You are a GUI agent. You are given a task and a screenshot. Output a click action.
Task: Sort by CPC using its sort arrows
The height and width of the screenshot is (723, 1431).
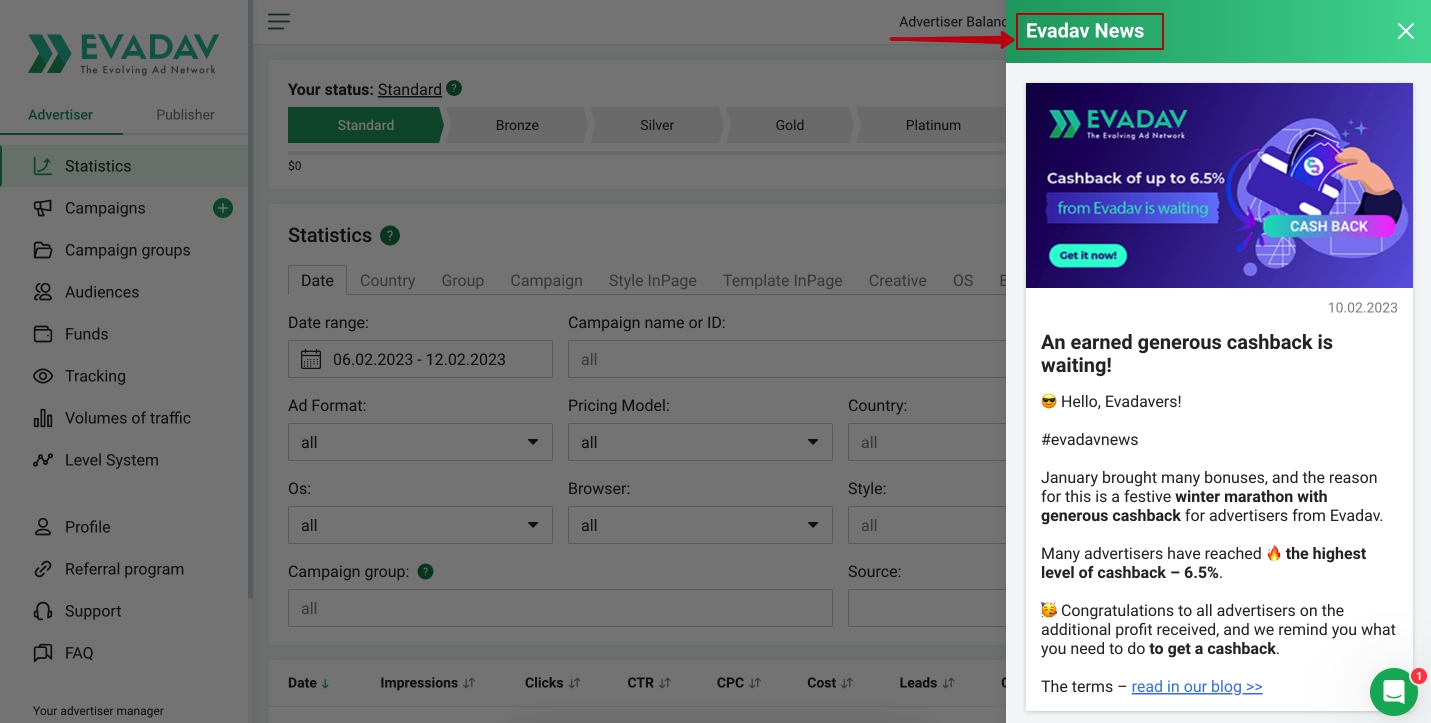(x=754, y=683)
